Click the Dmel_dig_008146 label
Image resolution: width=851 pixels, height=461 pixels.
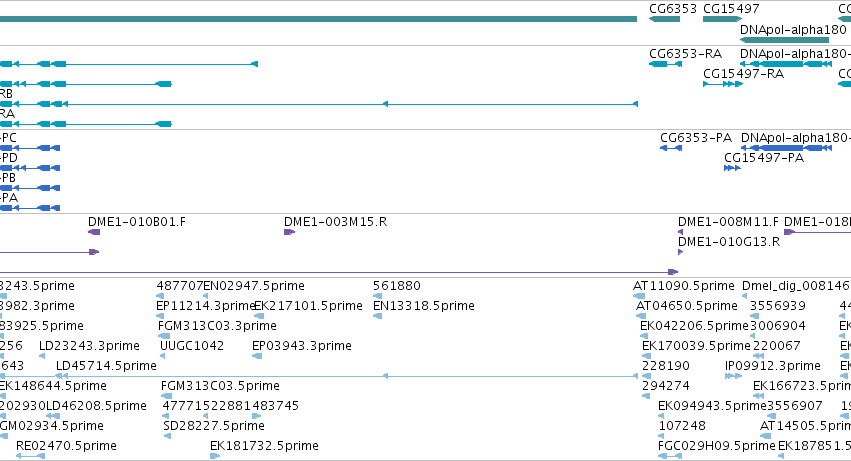[796, 286]
